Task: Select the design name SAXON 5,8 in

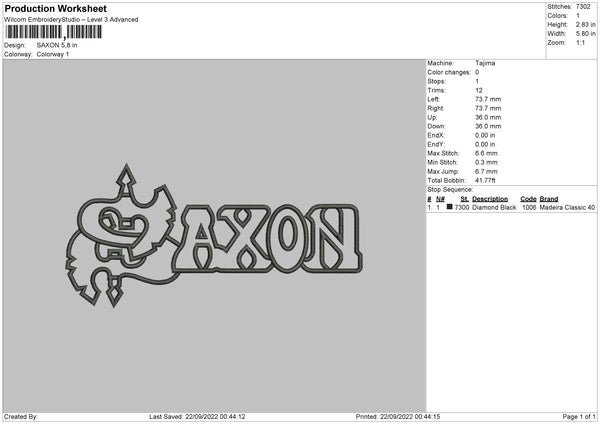Action: 57,45
